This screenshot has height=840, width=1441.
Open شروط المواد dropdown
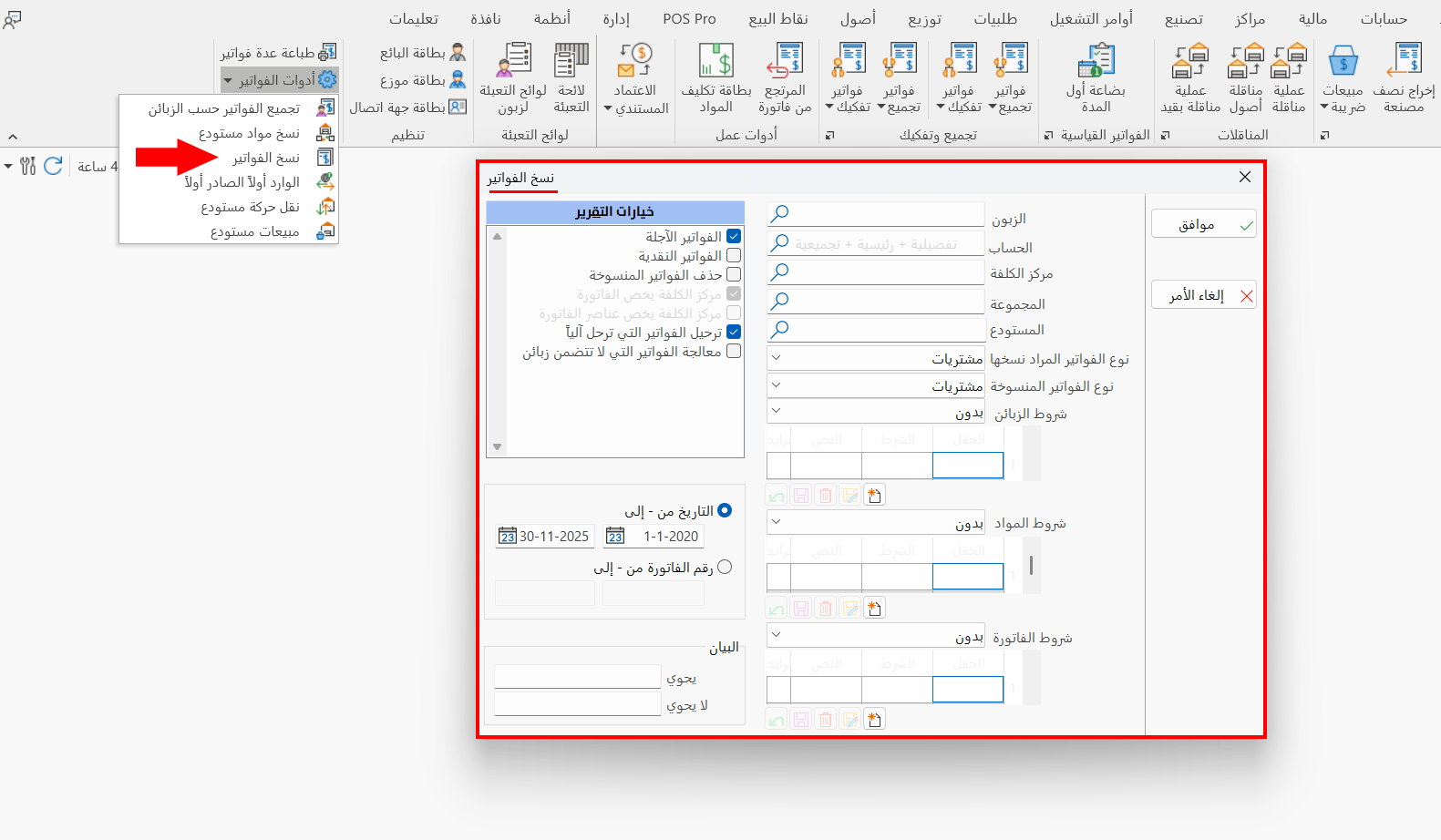875,523
